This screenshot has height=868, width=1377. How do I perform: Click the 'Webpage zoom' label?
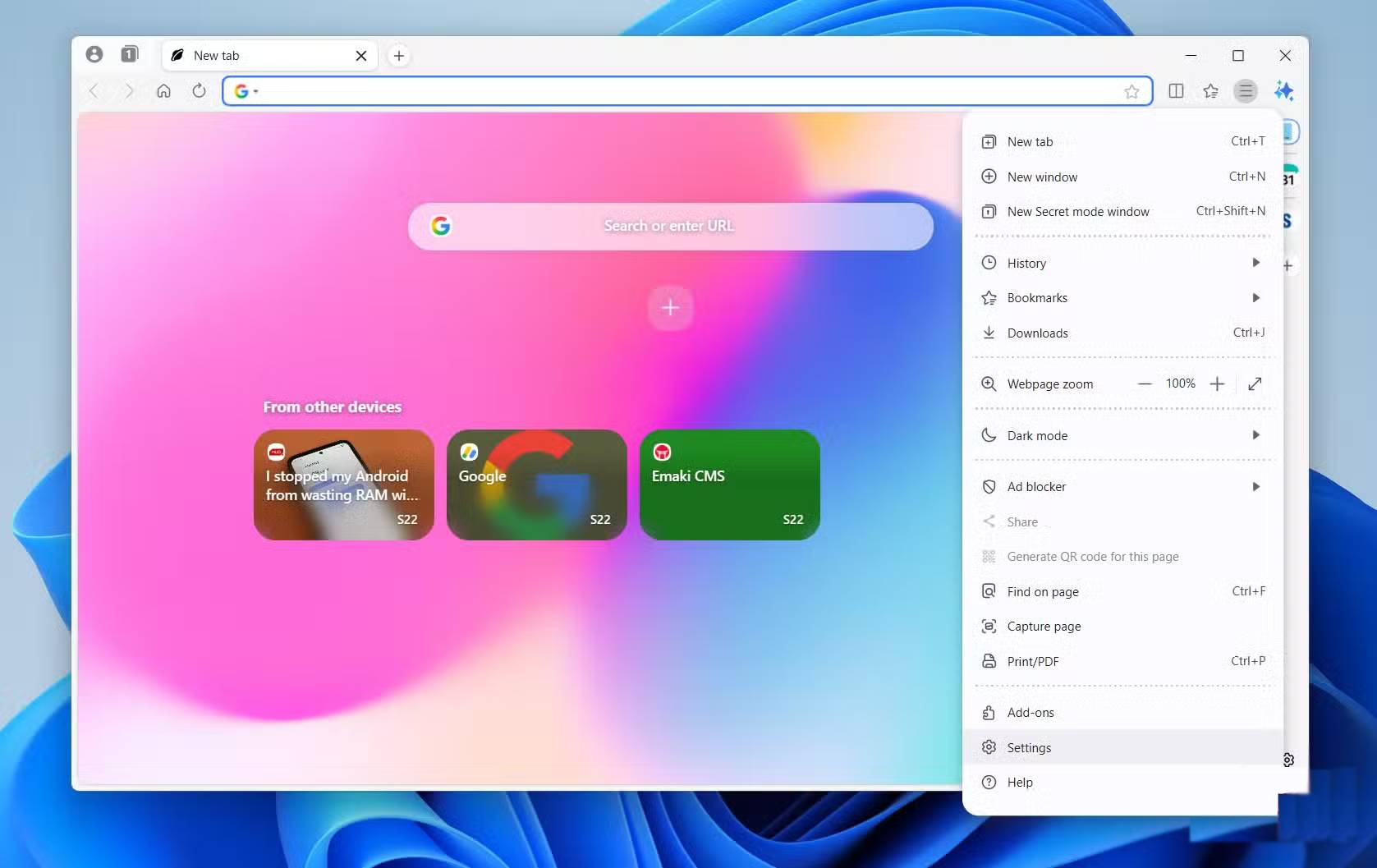click(x=1050, y=384)
